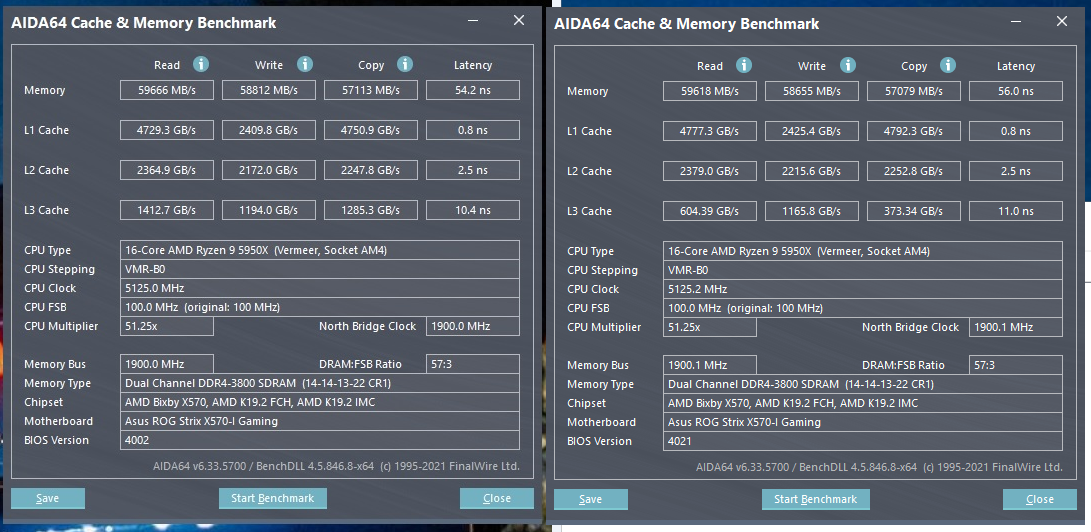Click the Memory Latency field showing 54.2 ns
Image resolution: width=1091 pixels, height=532 pixels.
click(x=473, y=90)
